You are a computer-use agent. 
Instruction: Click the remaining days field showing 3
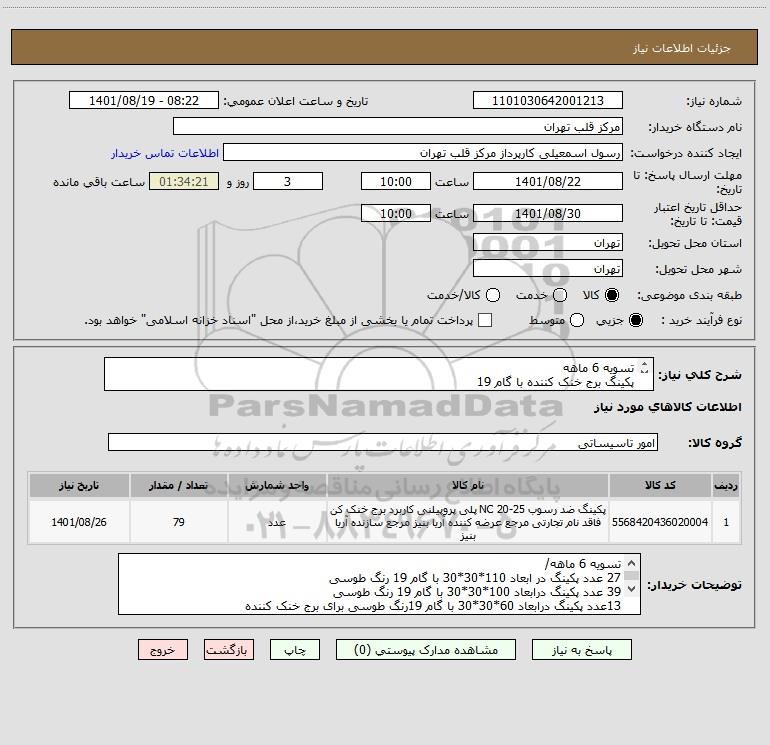(x=288, y=181)
